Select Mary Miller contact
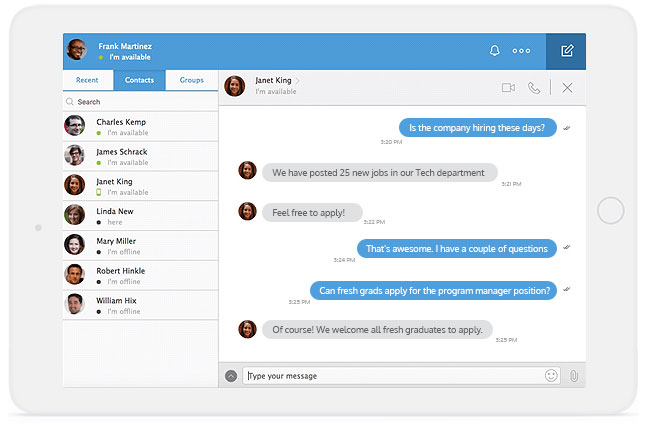This screenshot has height=423, width=645. [141, 246]
